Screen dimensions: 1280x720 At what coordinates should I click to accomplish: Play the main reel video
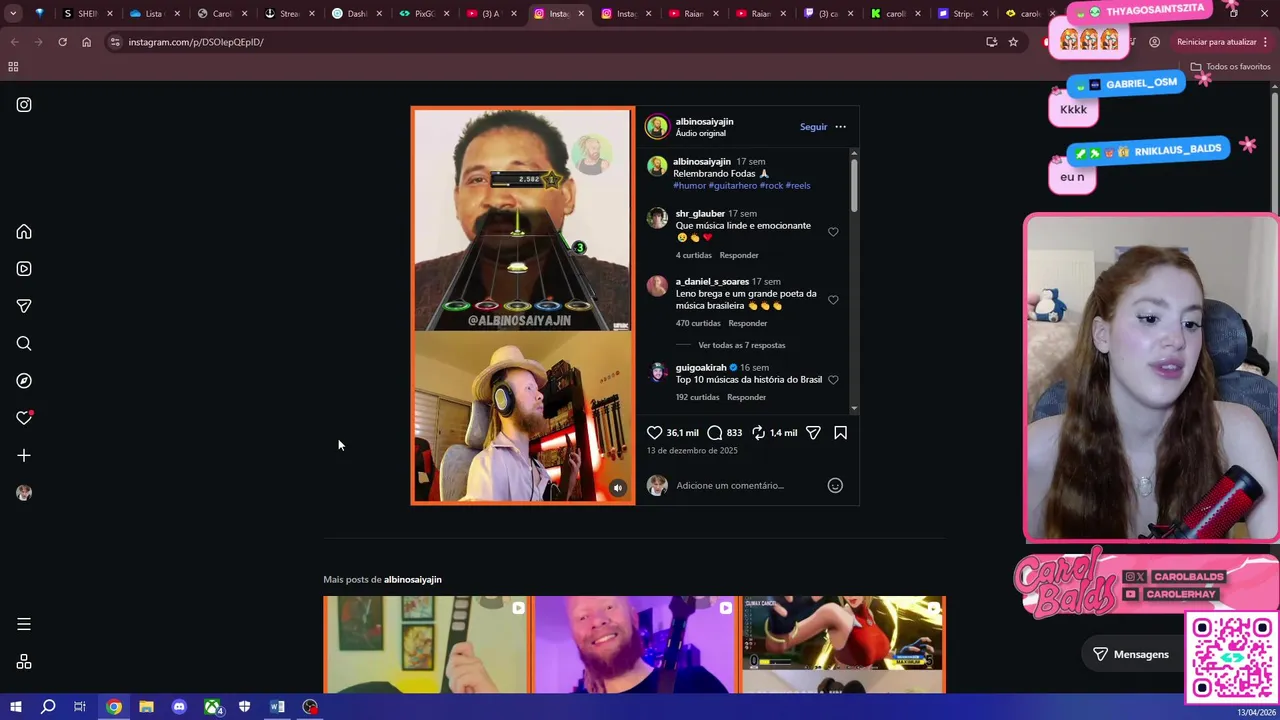pyautogui.click(x=523, y=306)
